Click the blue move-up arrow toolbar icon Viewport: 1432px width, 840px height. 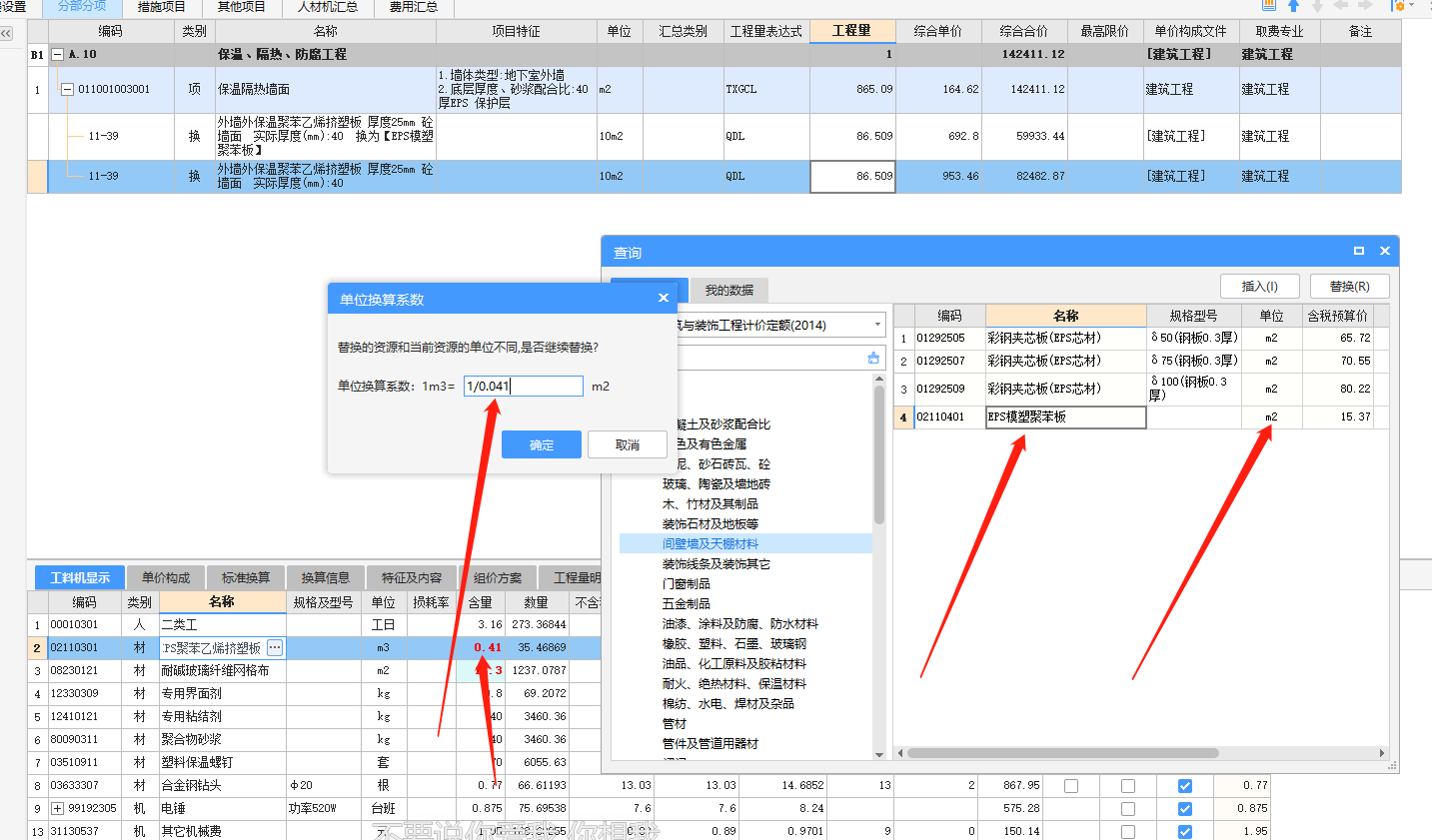(x=1293, y=5)
